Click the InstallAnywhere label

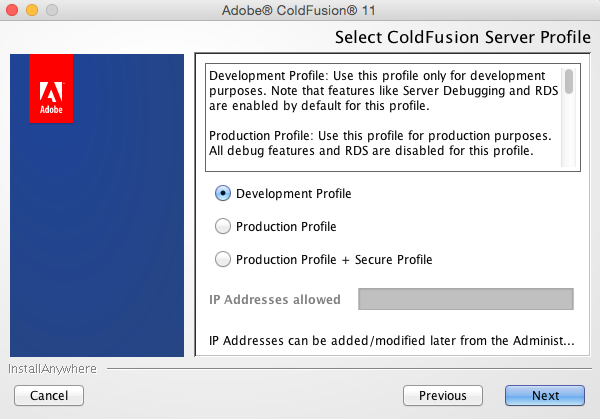tap(52, 368)
